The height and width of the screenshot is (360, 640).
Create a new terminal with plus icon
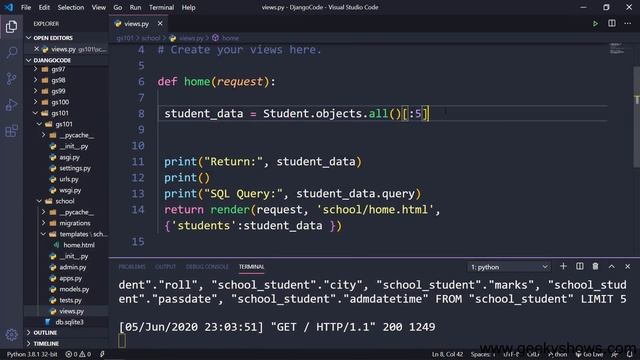coord(563,267)
